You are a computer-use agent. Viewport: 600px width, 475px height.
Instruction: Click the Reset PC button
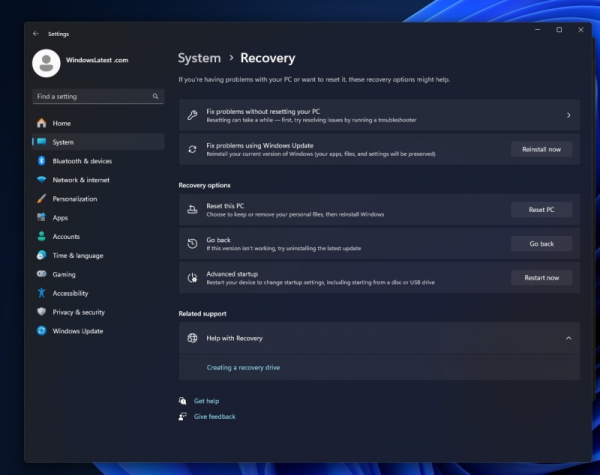tap(541, 209)
